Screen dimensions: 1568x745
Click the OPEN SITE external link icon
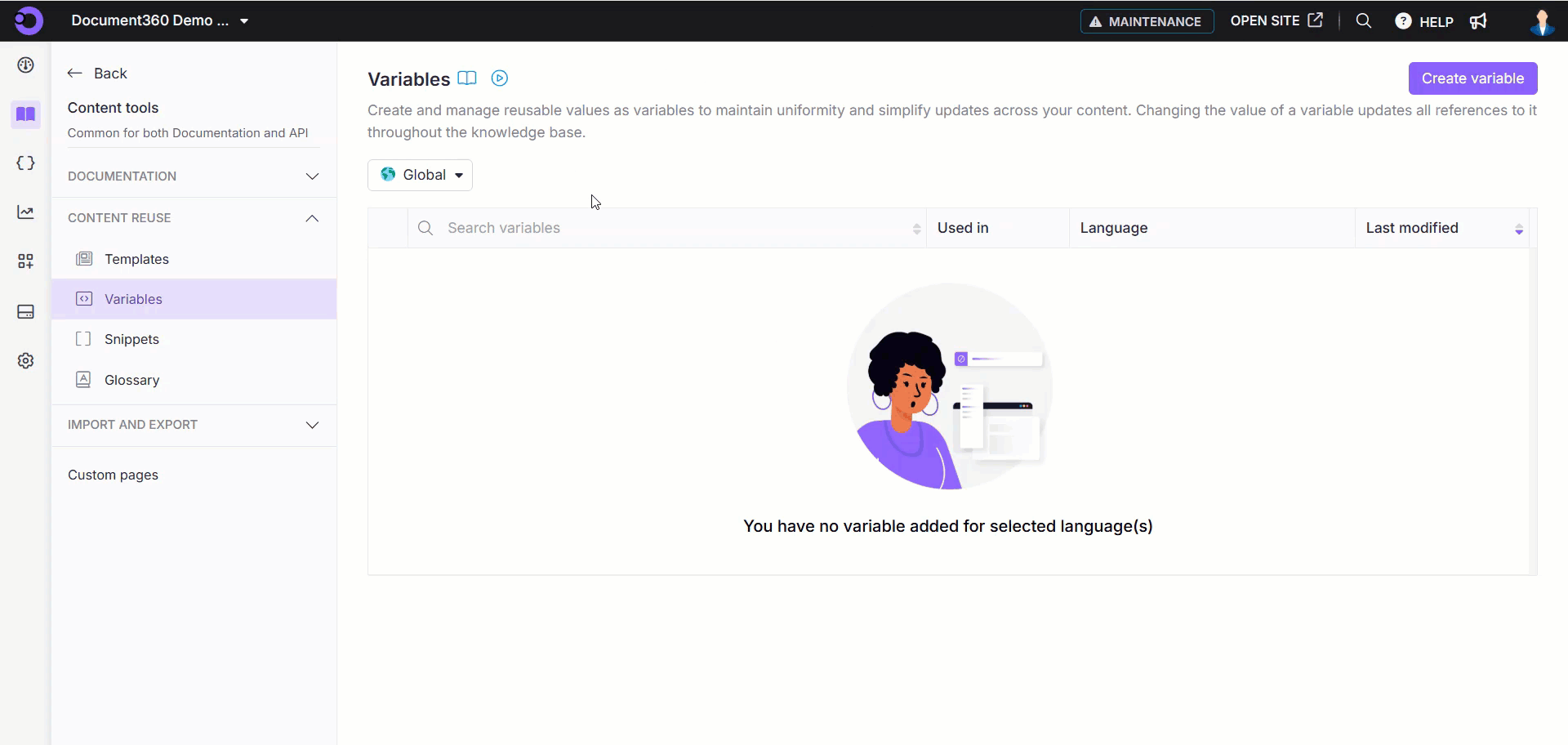click(x=1315, y=20)
